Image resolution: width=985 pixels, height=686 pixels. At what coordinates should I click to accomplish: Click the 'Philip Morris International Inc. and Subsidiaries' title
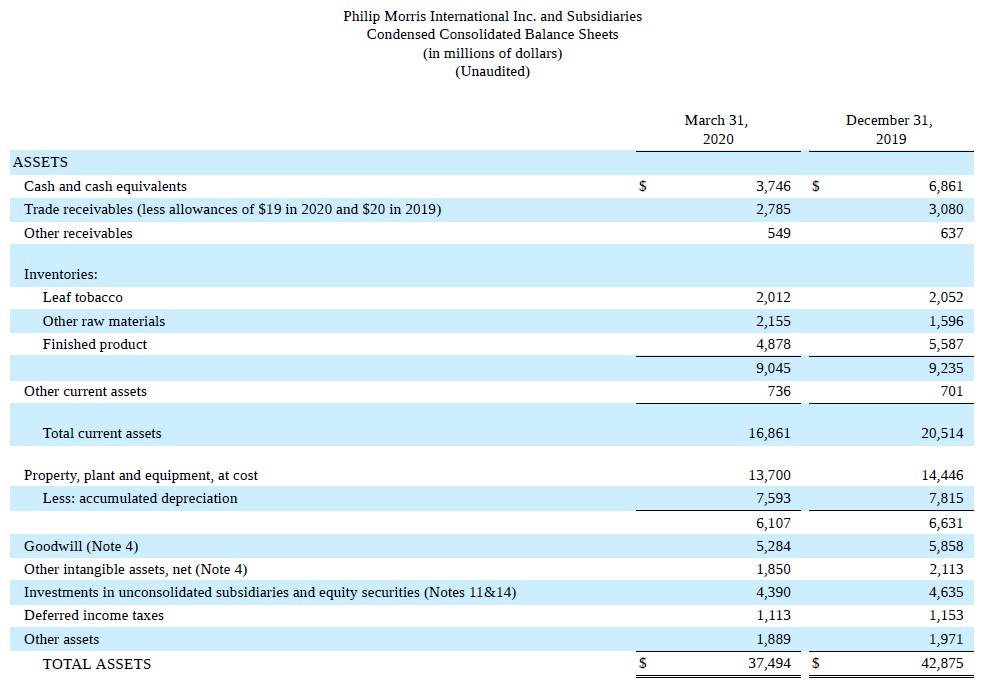(x=492, y=16)
